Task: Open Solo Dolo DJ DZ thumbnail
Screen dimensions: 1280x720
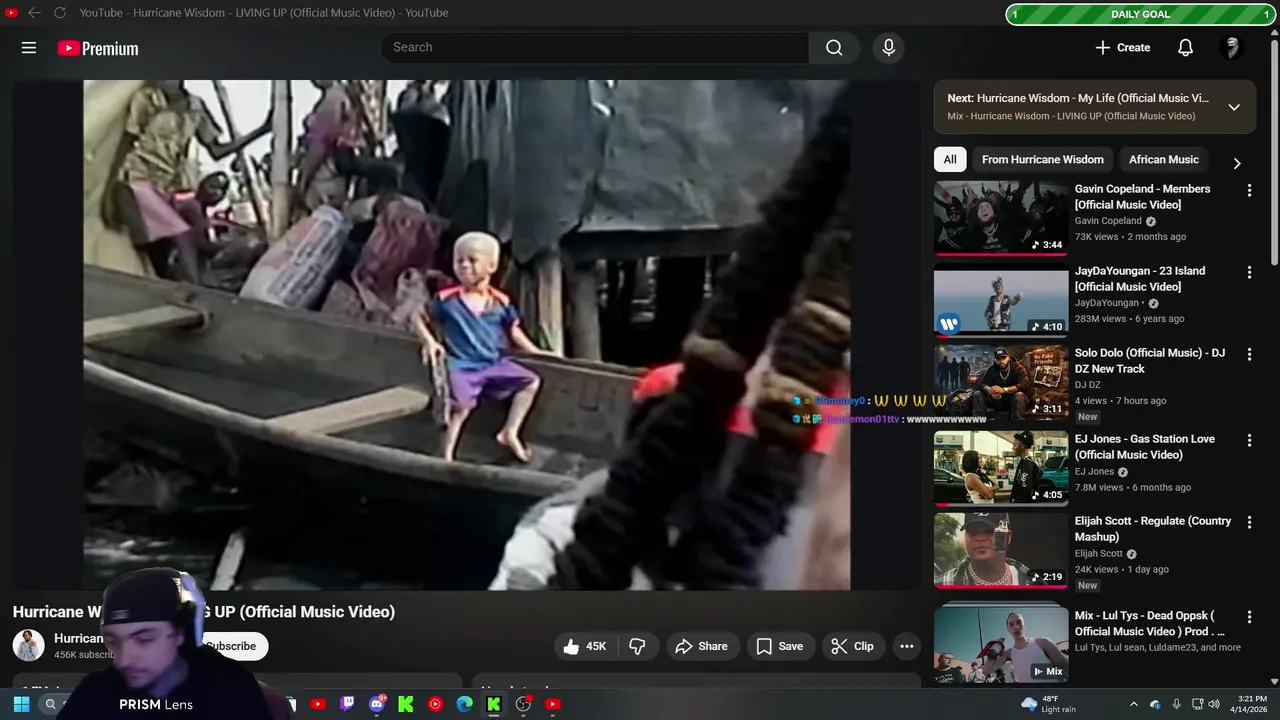Action: tap(1001, 382)
